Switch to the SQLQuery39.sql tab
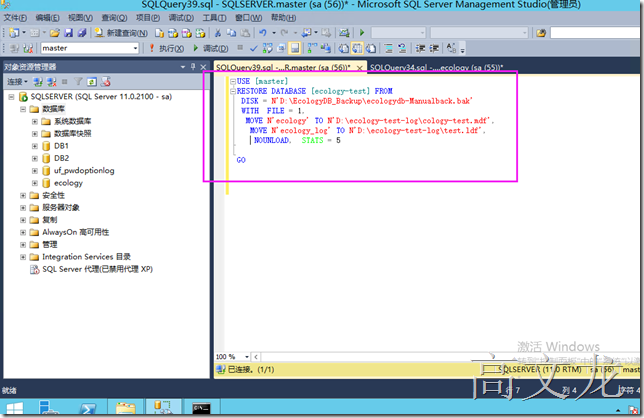Image resolution: width=644 pixels, height=418 pixels. 283,67
